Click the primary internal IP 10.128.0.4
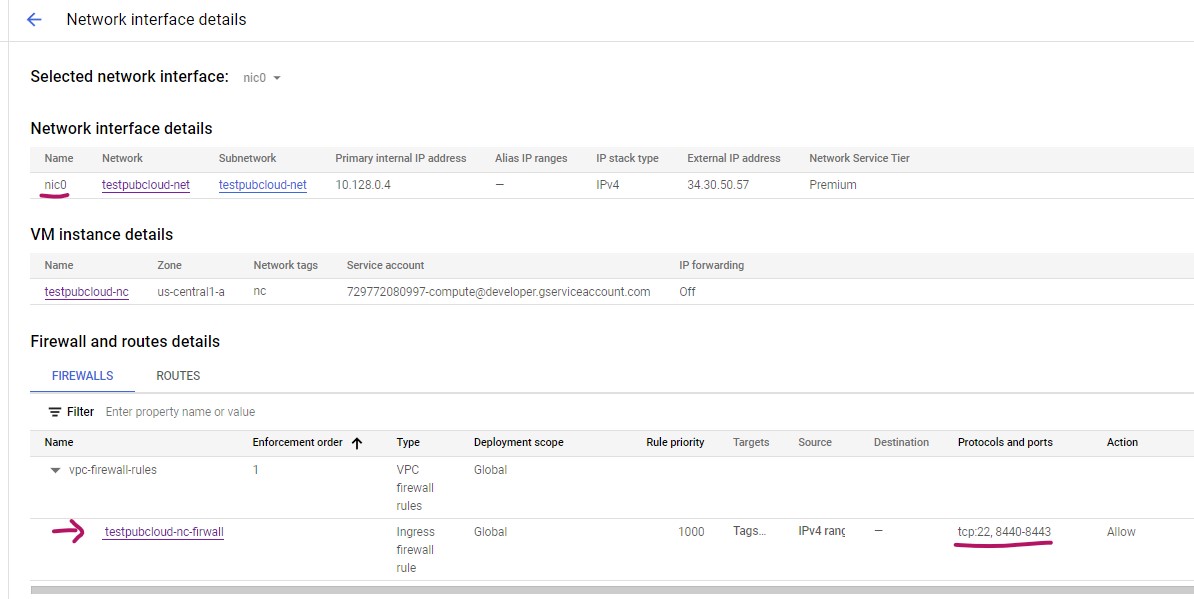1194x599 pixels. (365, 185)
